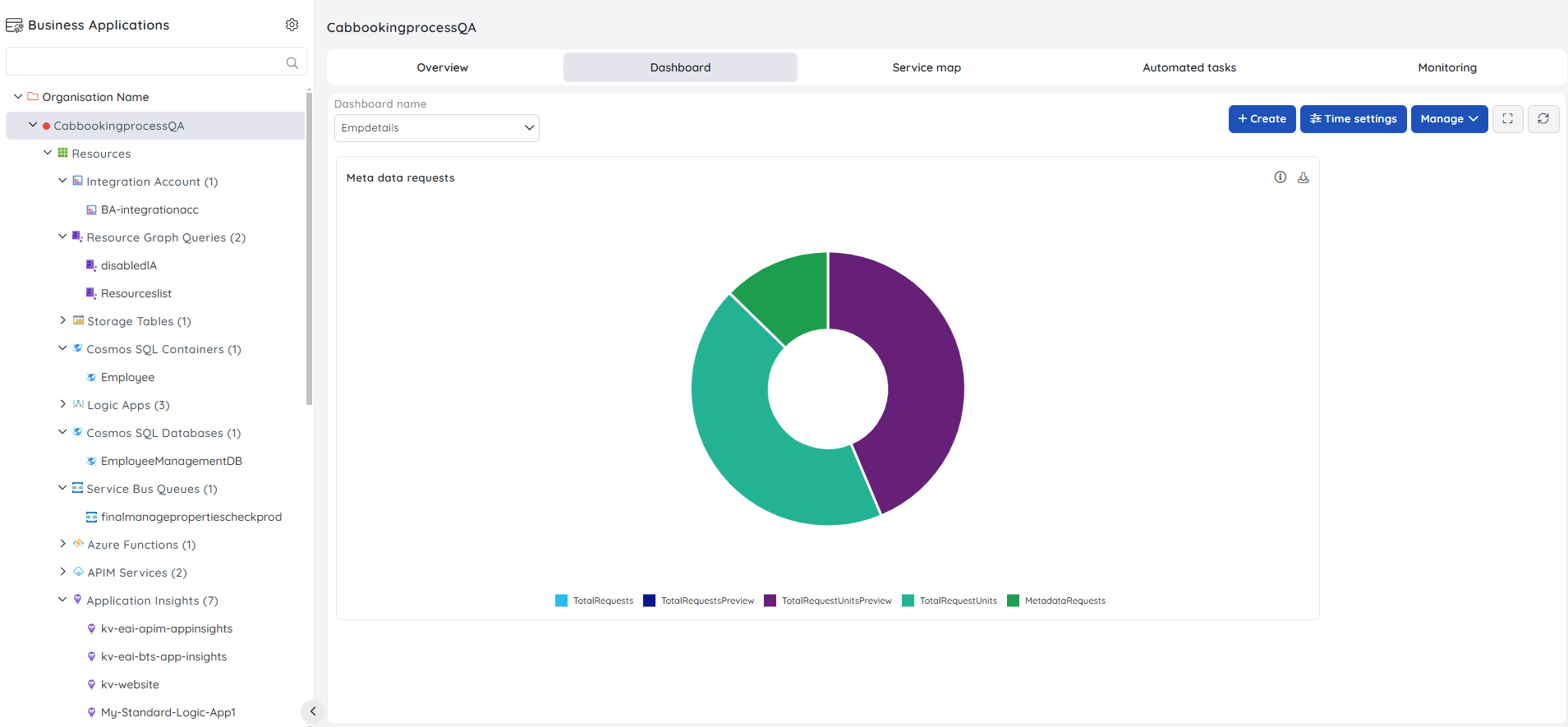This screenshot has width=1568, height=727.
Task: Click the sidebar tree scrollbar
Action: (x=309, y=248)
